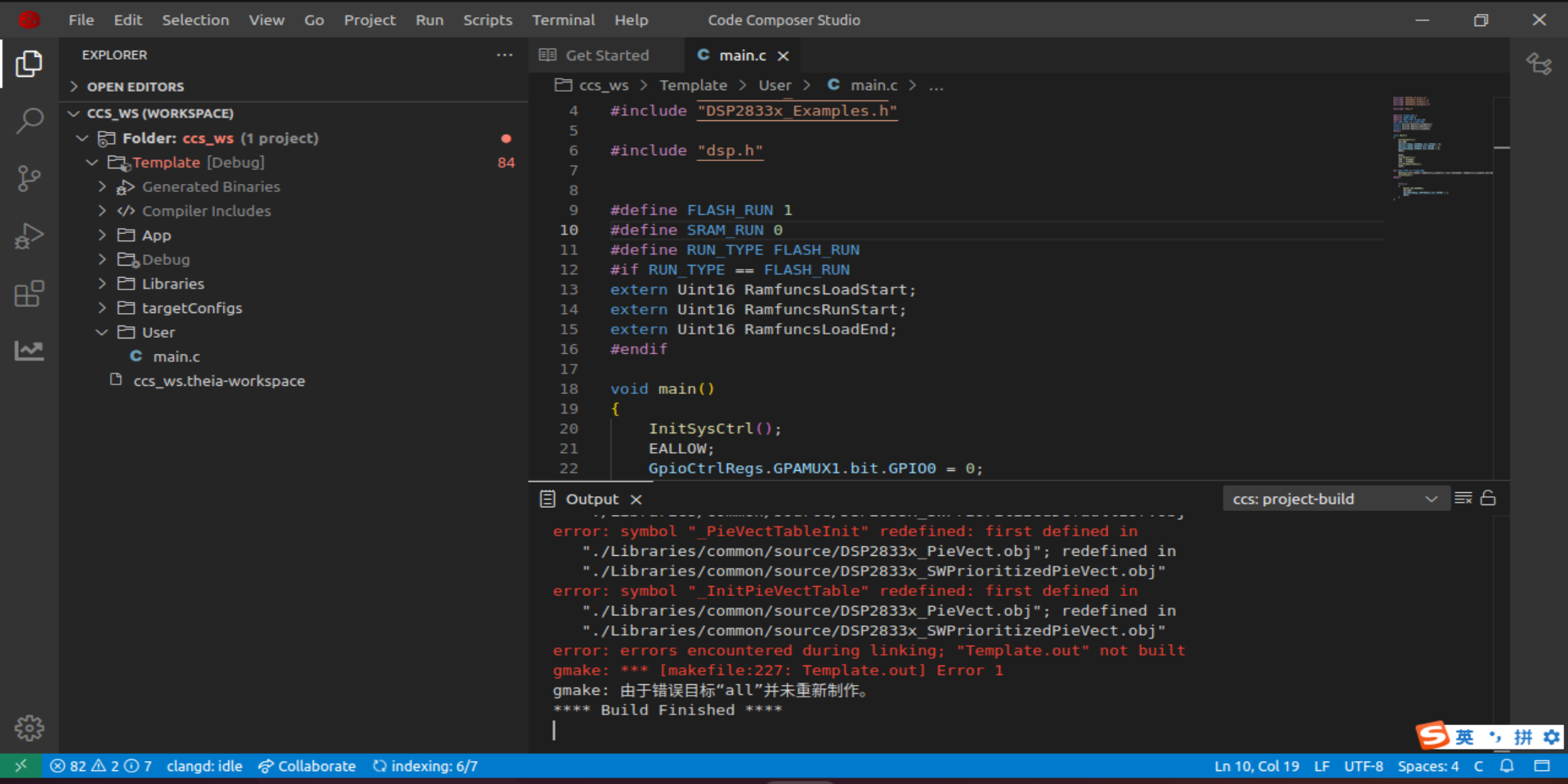Screen dimensions: 1568x784
Task: Click the notifications bell in status bar
Action: pos(1508,766)
